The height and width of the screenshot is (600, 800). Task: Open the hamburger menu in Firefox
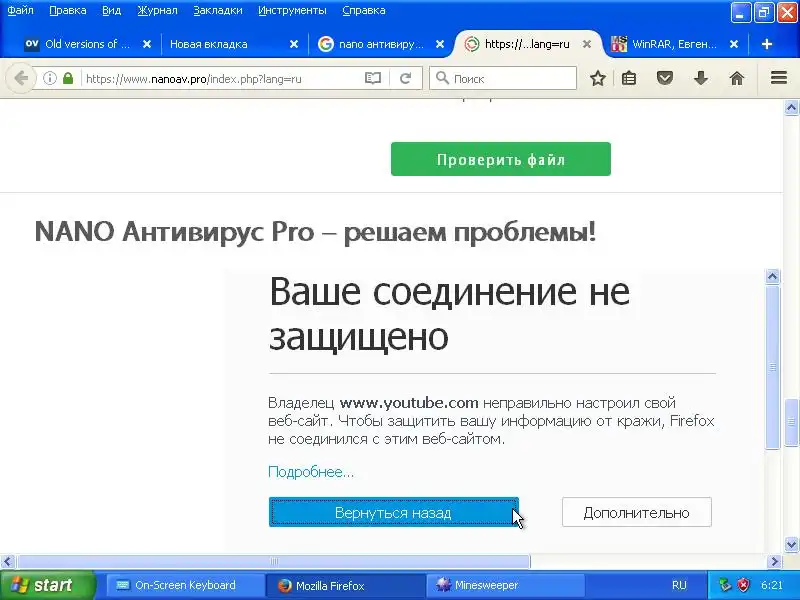tap(779, 78)
